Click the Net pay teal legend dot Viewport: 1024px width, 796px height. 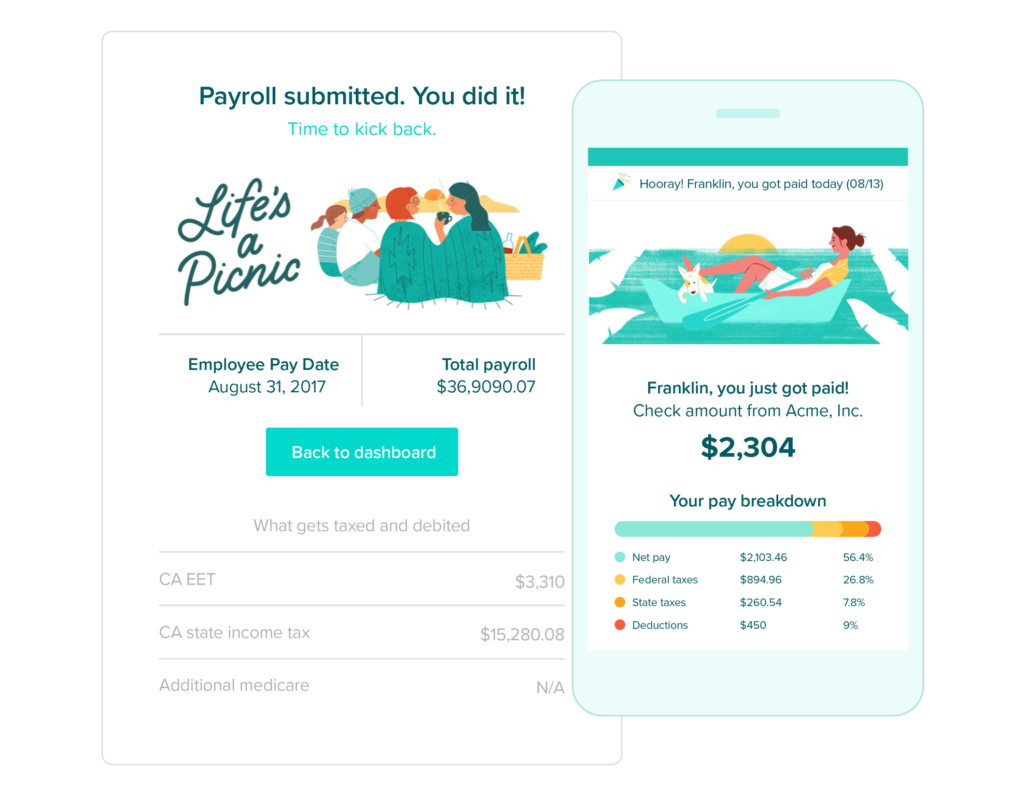point(620,557)
